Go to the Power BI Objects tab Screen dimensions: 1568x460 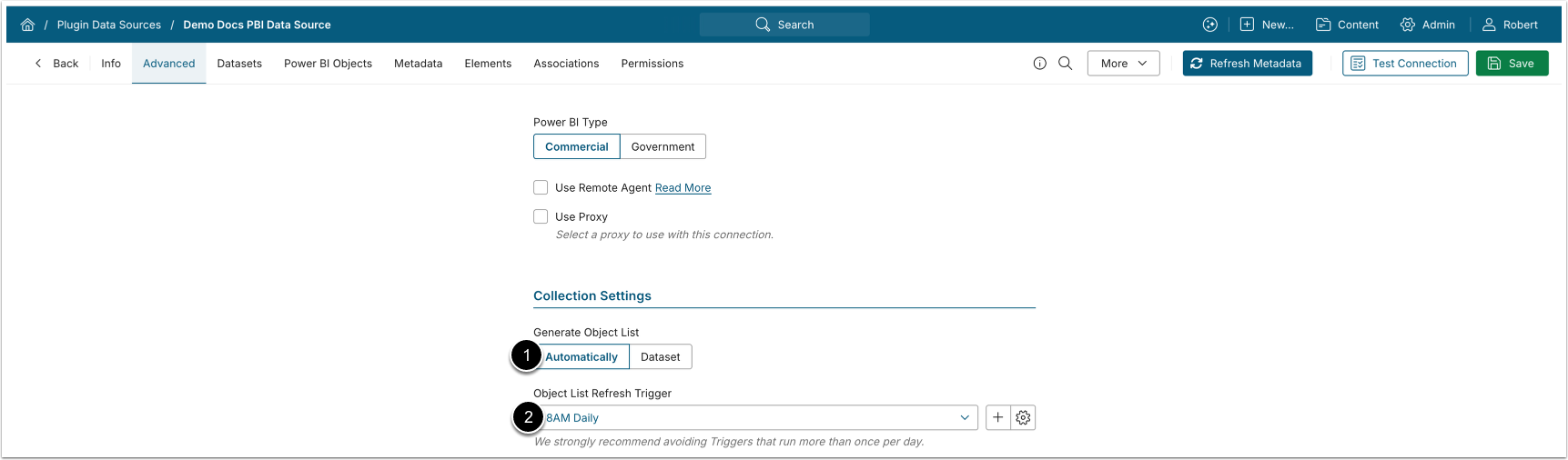(328, 64)
